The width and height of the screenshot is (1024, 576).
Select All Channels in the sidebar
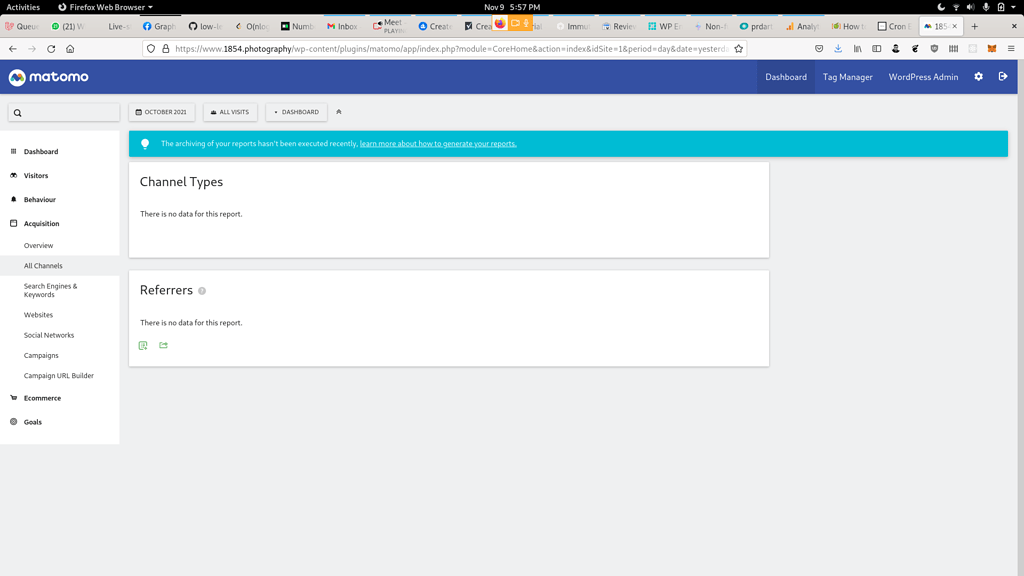coord(45,265)
